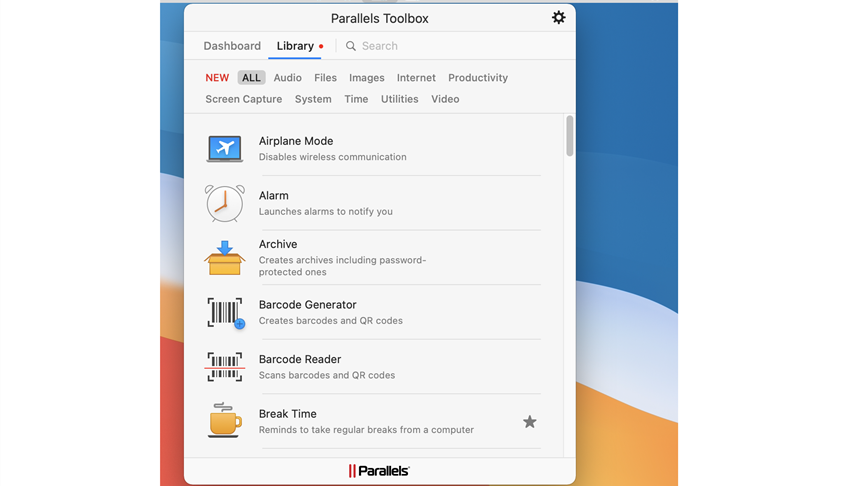Select the Time category filter

coord(356,99)
